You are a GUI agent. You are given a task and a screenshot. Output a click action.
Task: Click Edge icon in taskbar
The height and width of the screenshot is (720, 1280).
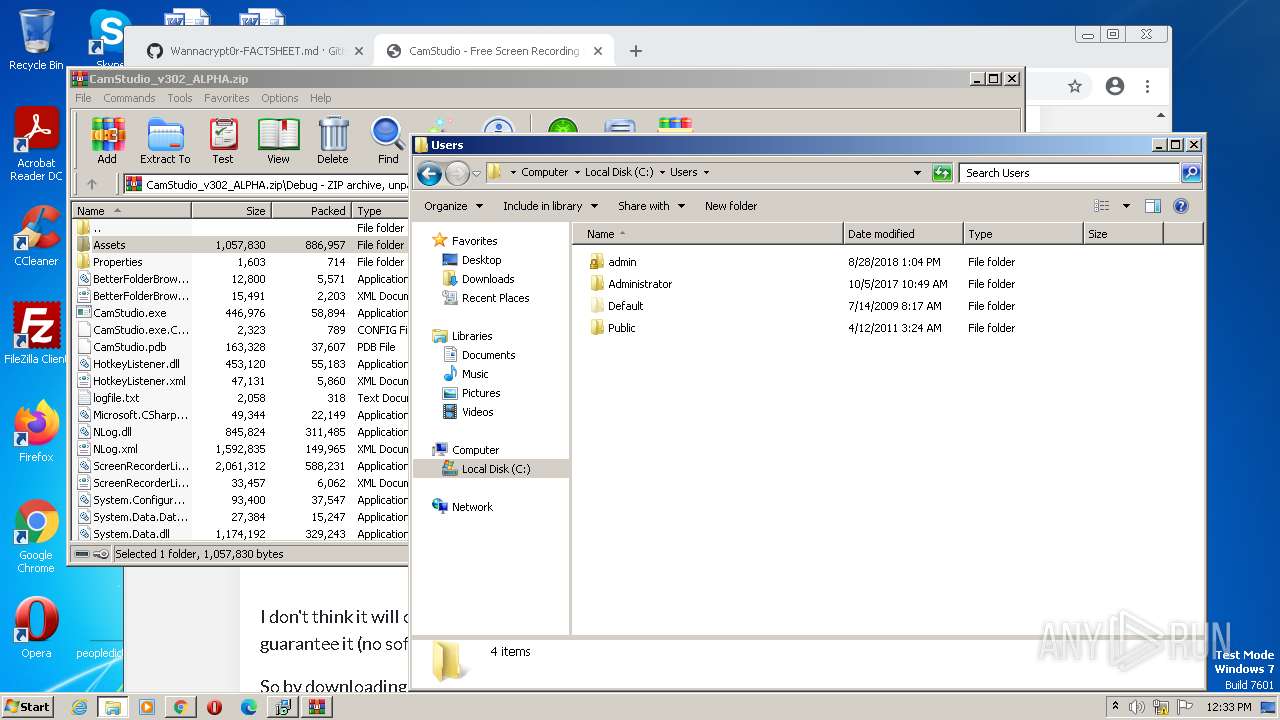coord(249,707)
